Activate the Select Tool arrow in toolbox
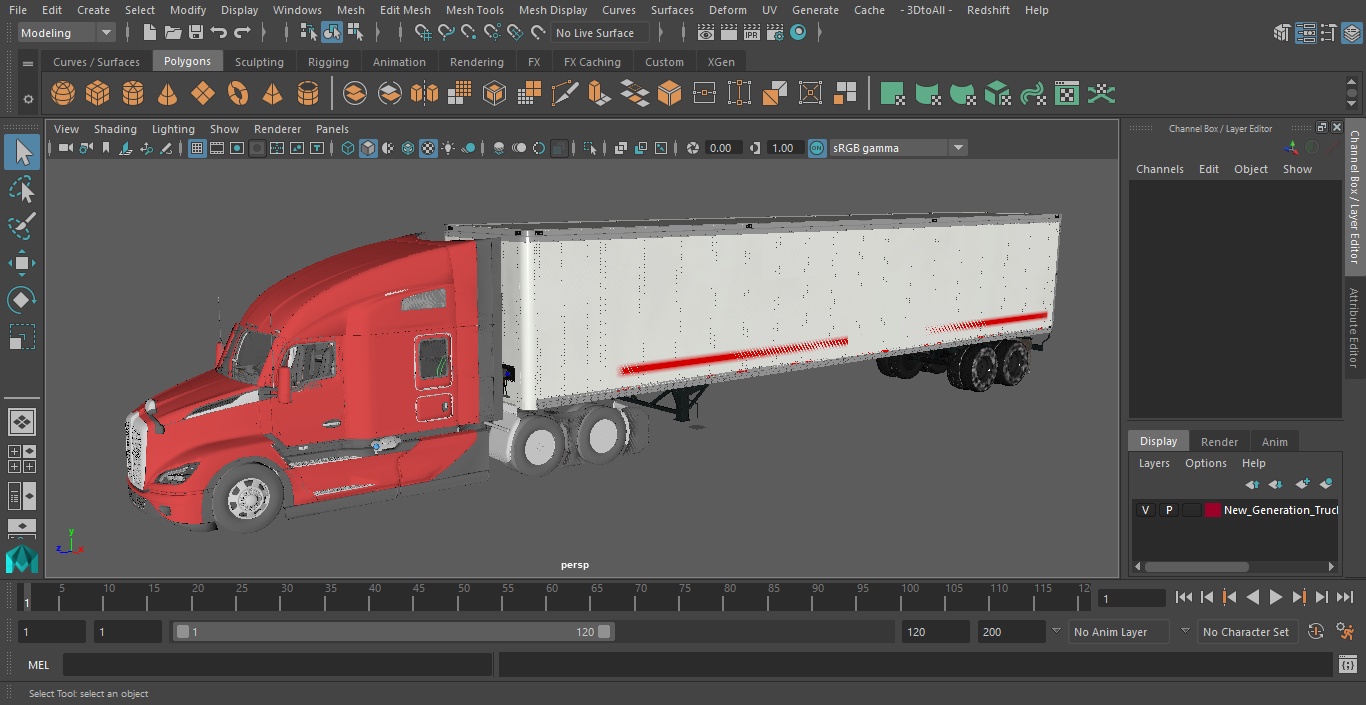Screen dimensions: 1366x705 click(21, 152)
